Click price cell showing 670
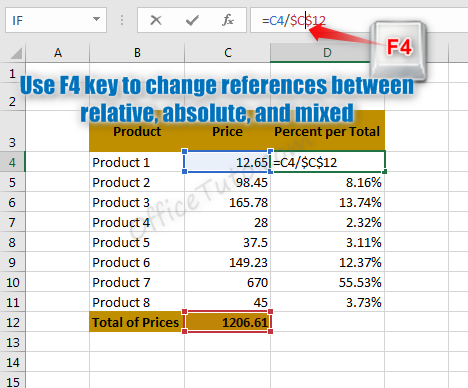This screenshot has height=388, width=468. tap(227, 282)
